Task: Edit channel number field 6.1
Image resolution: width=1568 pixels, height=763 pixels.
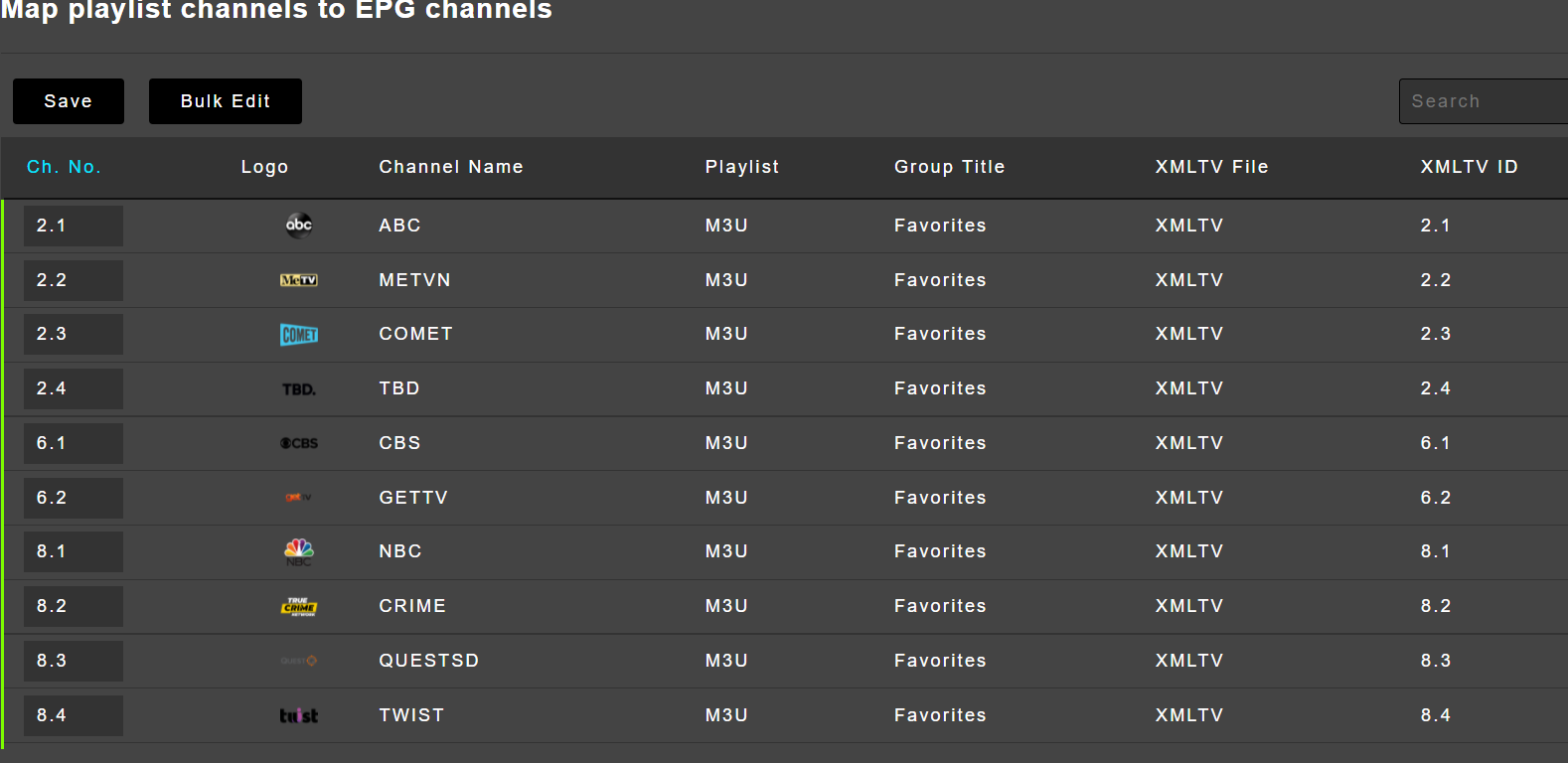Action: [74, 443]
